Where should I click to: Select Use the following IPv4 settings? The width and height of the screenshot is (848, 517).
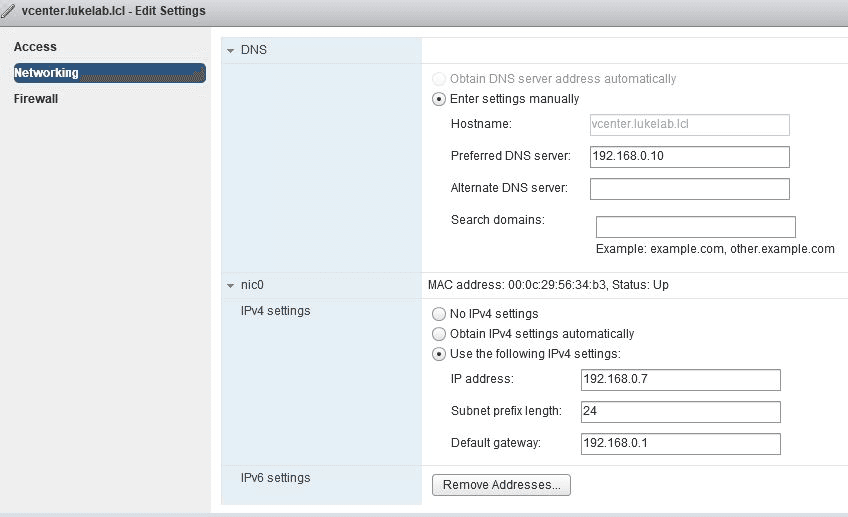(439, 354)
